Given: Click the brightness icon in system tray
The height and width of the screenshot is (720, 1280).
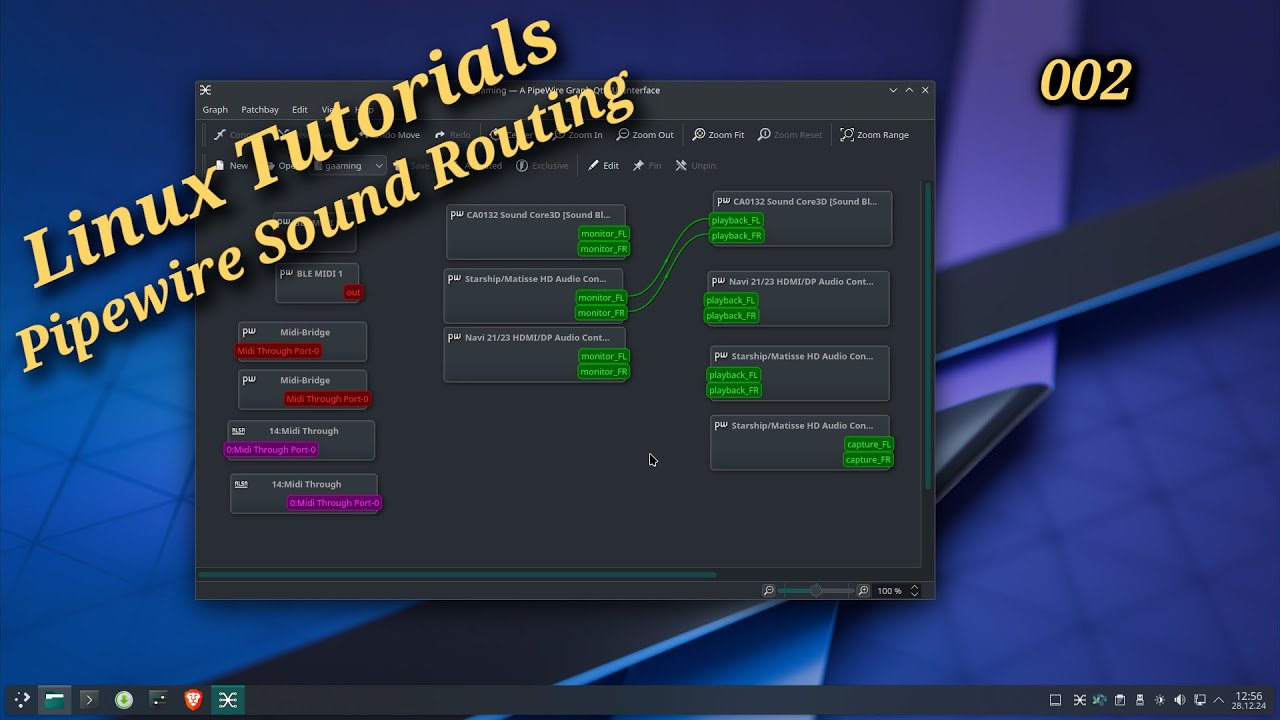Looking at the screenshot, I should click(1160, 700).
